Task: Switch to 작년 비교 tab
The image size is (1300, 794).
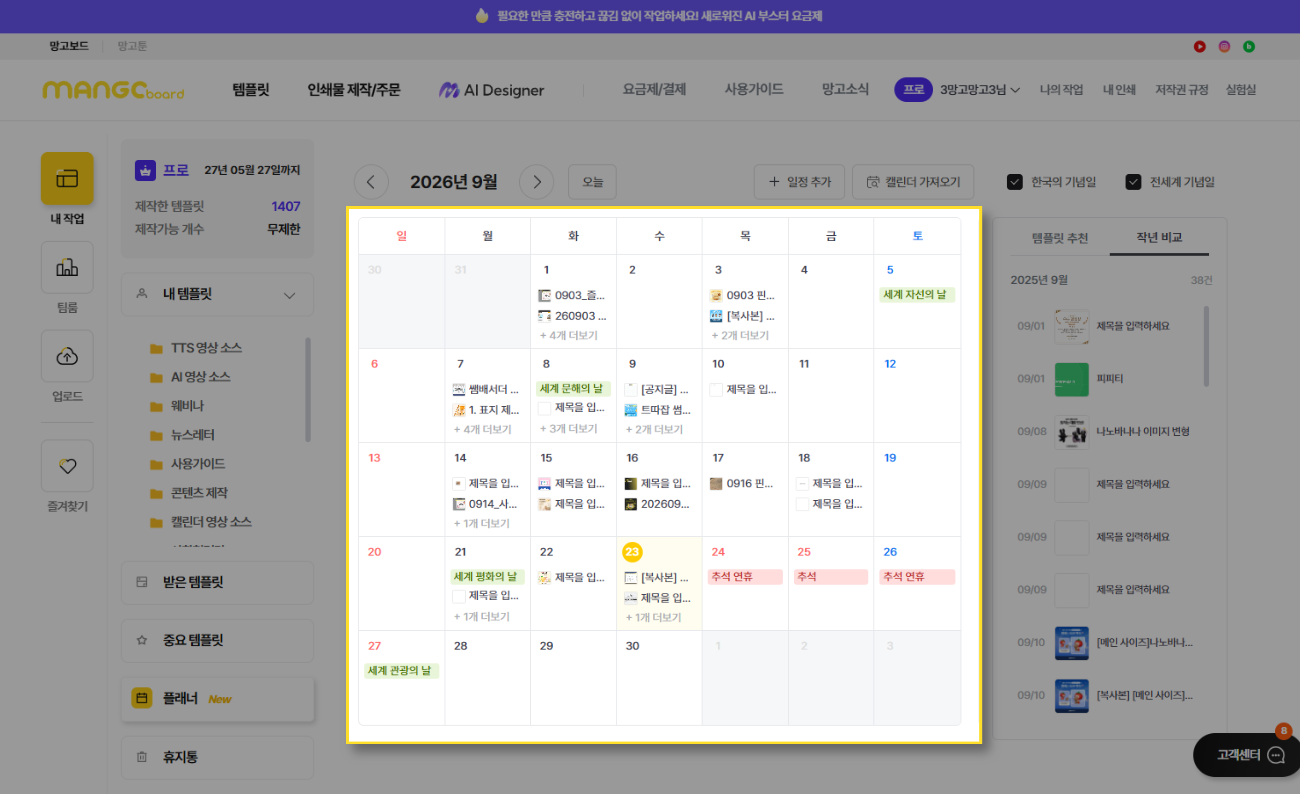Action: tap(1158, 238)
